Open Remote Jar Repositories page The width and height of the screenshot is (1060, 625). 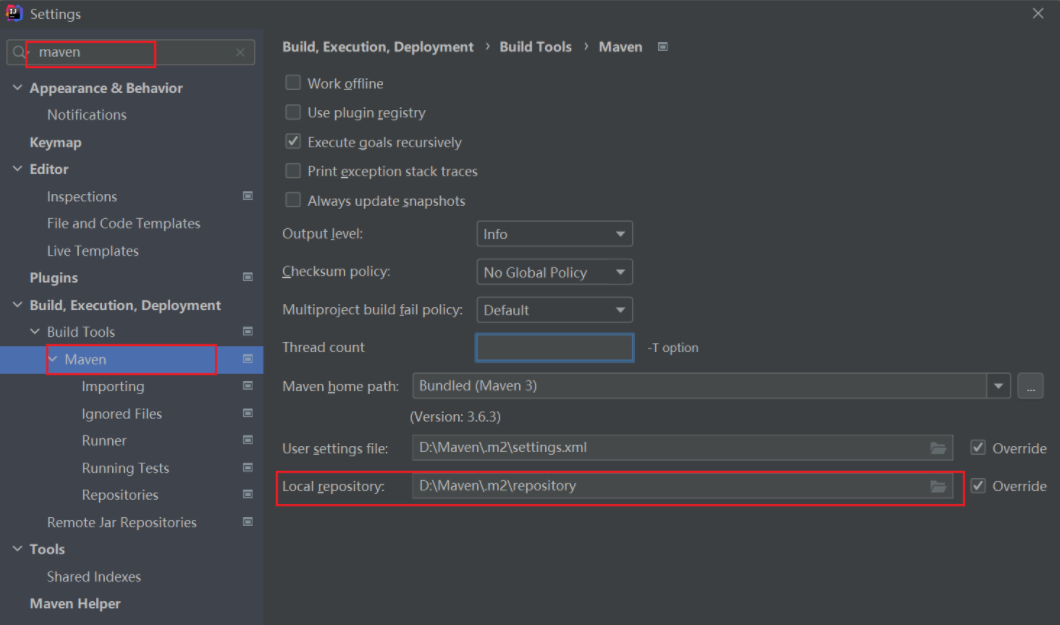point(122,522)
